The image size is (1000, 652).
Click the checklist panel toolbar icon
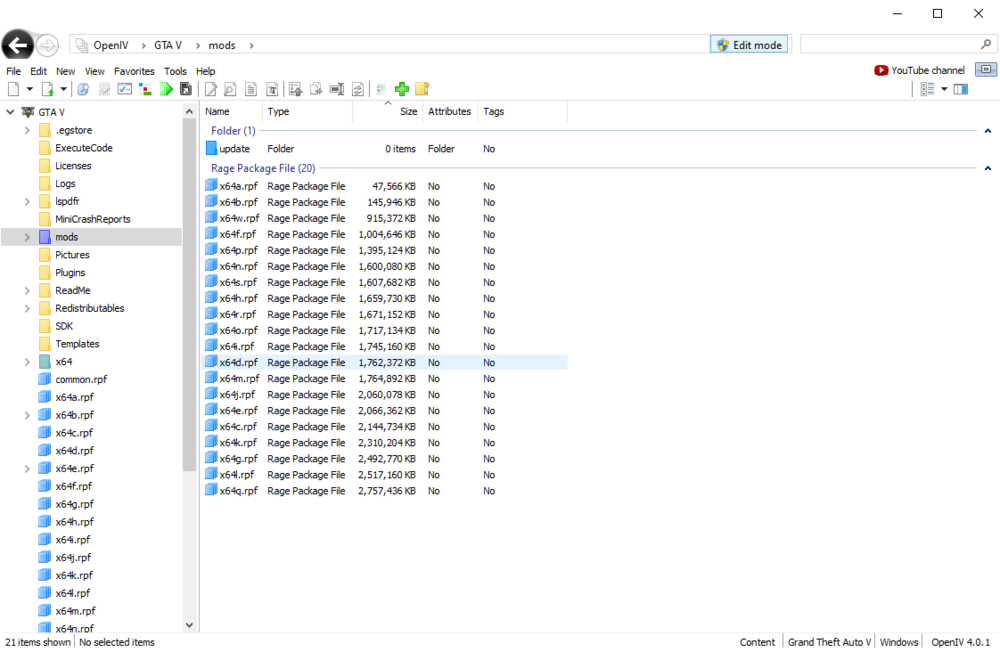coord(125,89)
